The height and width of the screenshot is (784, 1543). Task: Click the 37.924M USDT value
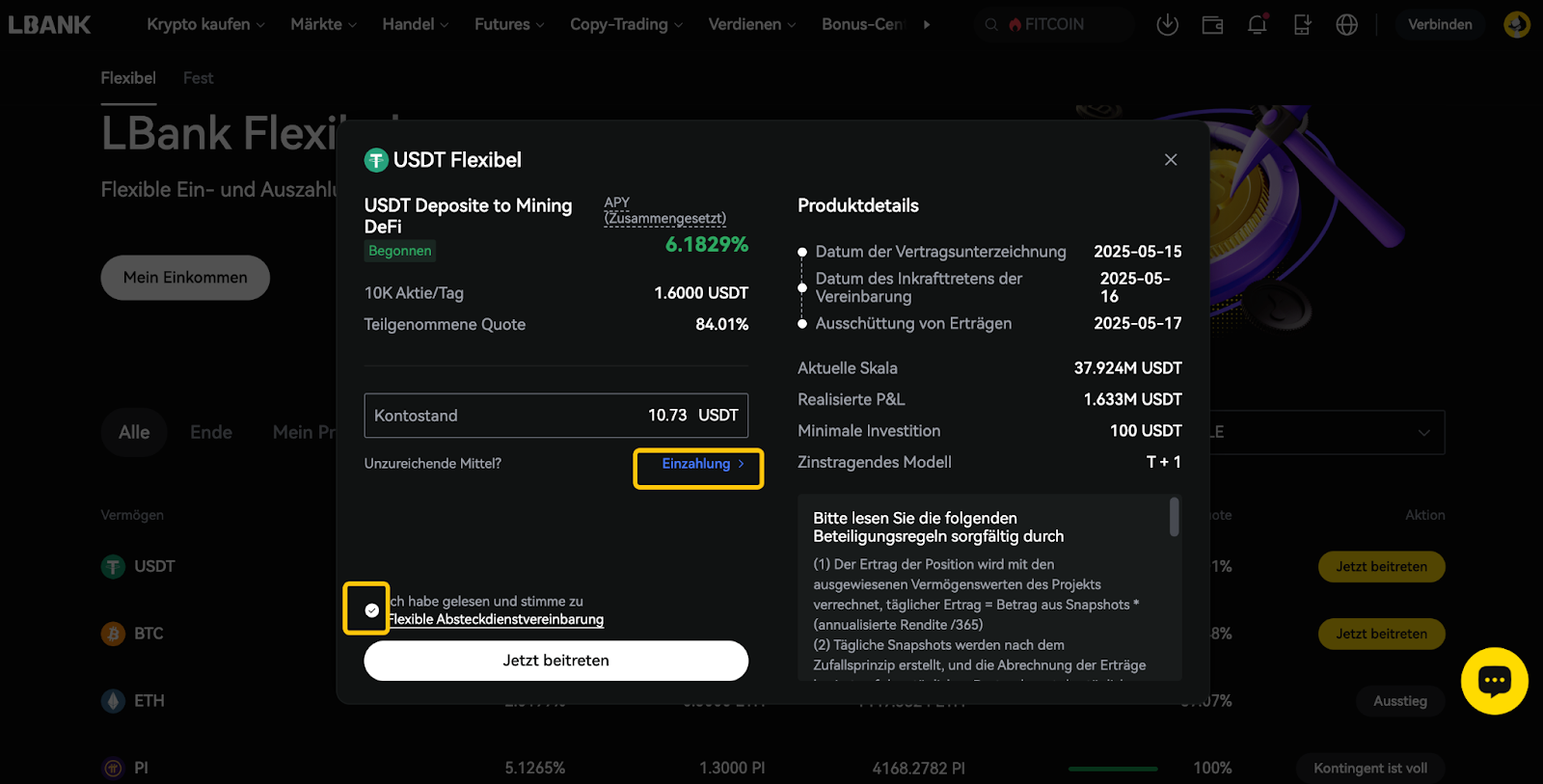(1128, 368)
